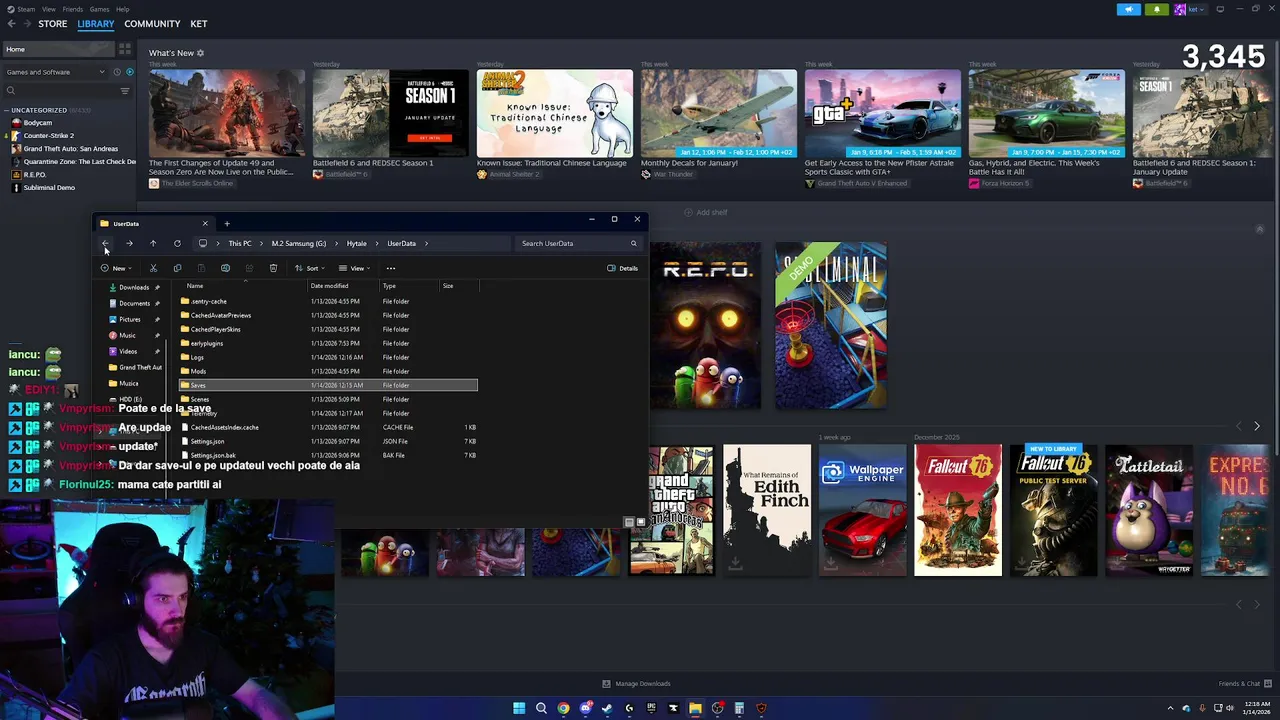Select Counter-Strike 2 in Steam library list
This screenshot has height=720, width=1280.
click(x=49, y=135)
